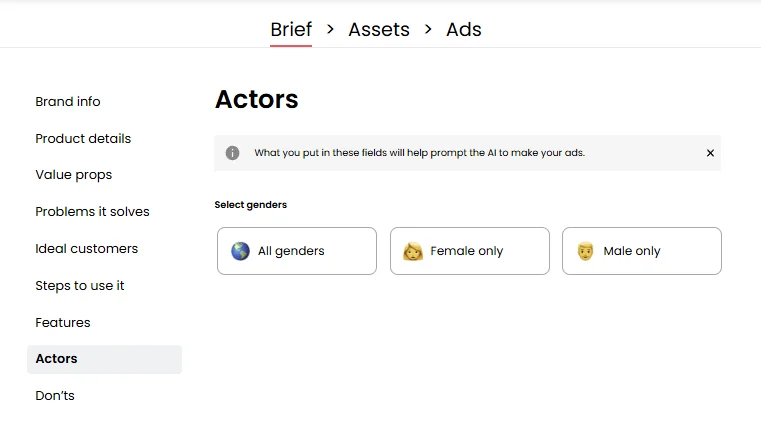Screen dimensions: 761x438
Task: Select Actors in the sidebar
Action: click(57, 359)
